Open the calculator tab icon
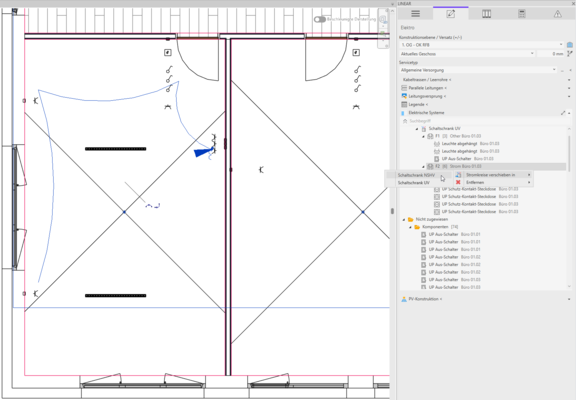This screenshot has width=576, height=400. [522, 14]
